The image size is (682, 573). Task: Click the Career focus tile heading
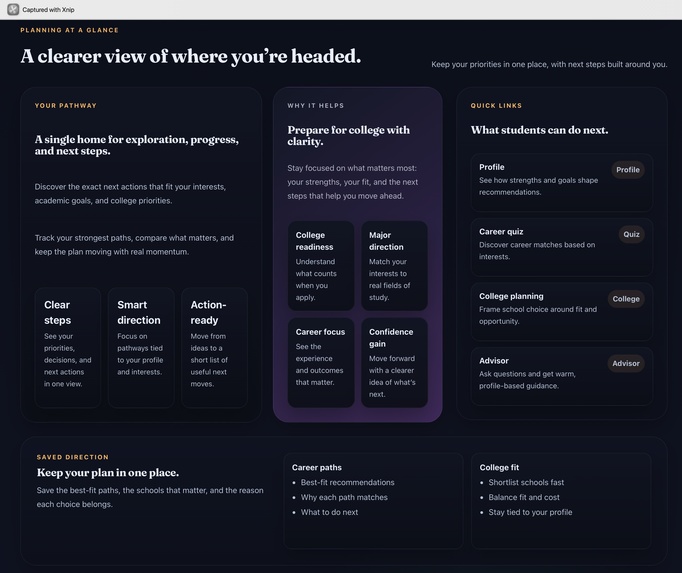pyautogui.click(x=320, y=332)
